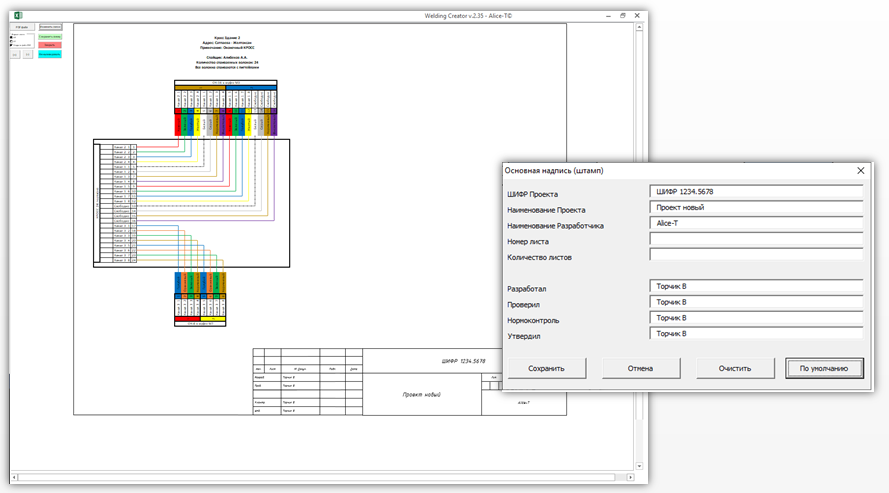Click the next-page arrow button in the left panel
The width and height of the screenshot is (889, 493).
click(x=28, y=54)
